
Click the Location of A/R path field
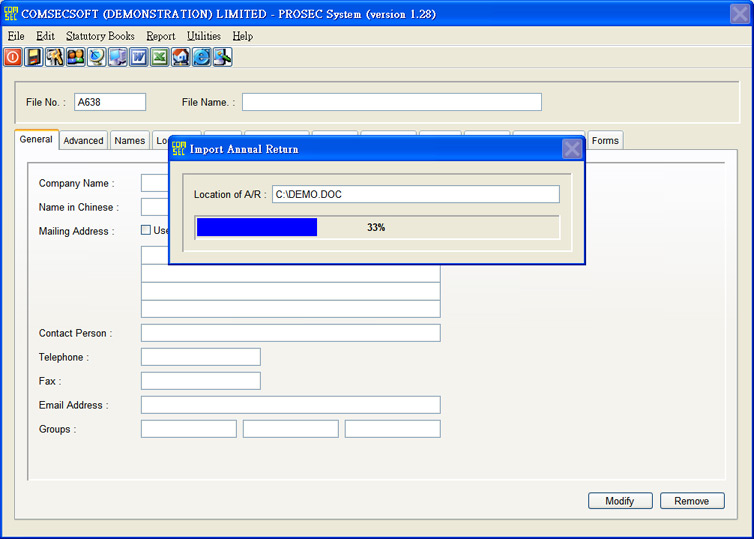click(415, 194)
